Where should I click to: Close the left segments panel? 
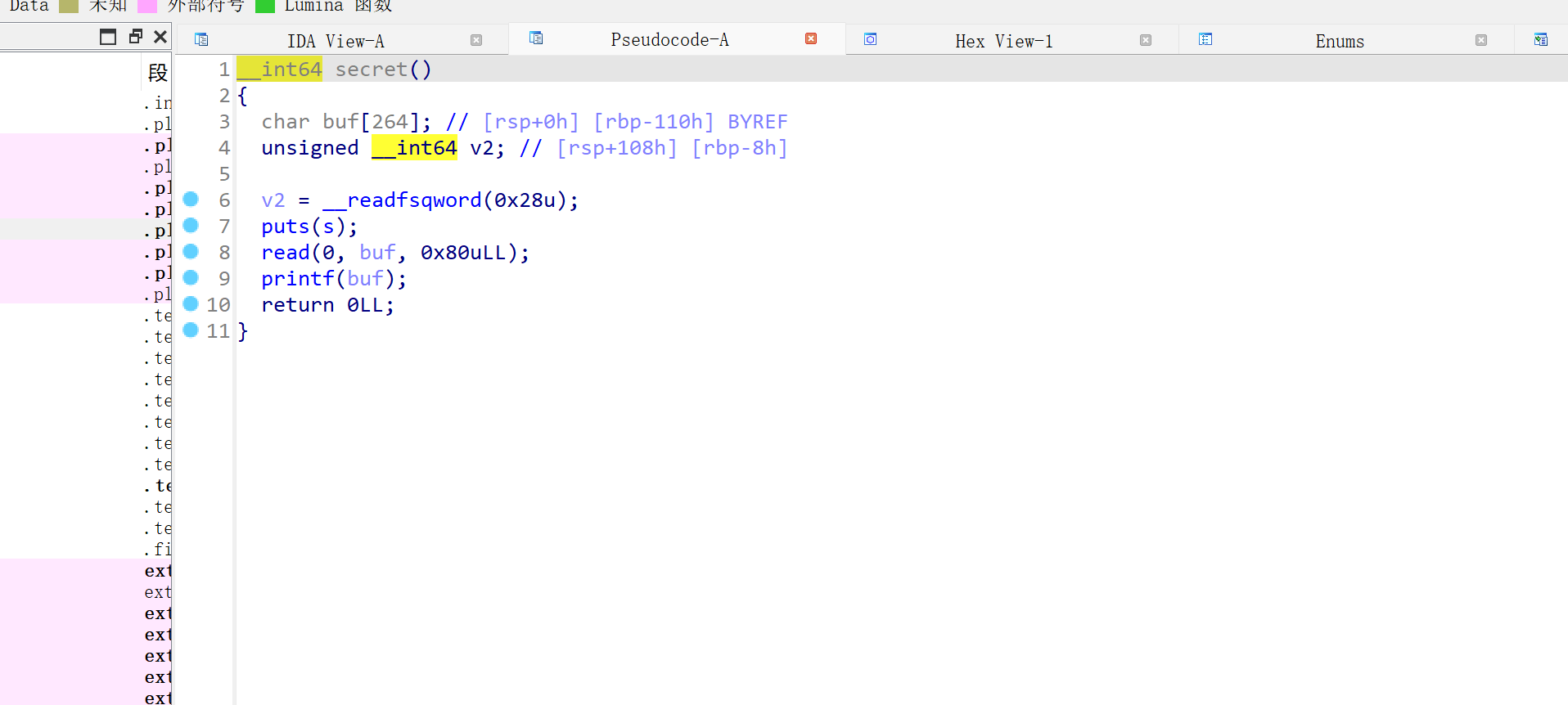click(160, 37)
